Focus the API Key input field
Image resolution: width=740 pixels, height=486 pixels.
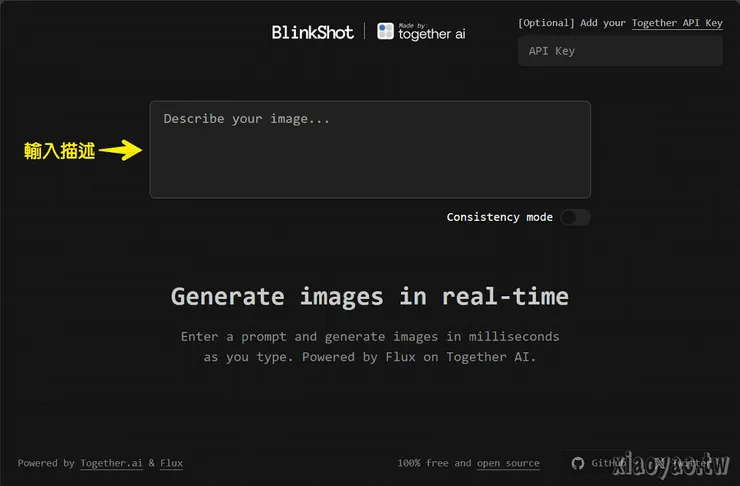pos(620,51)
